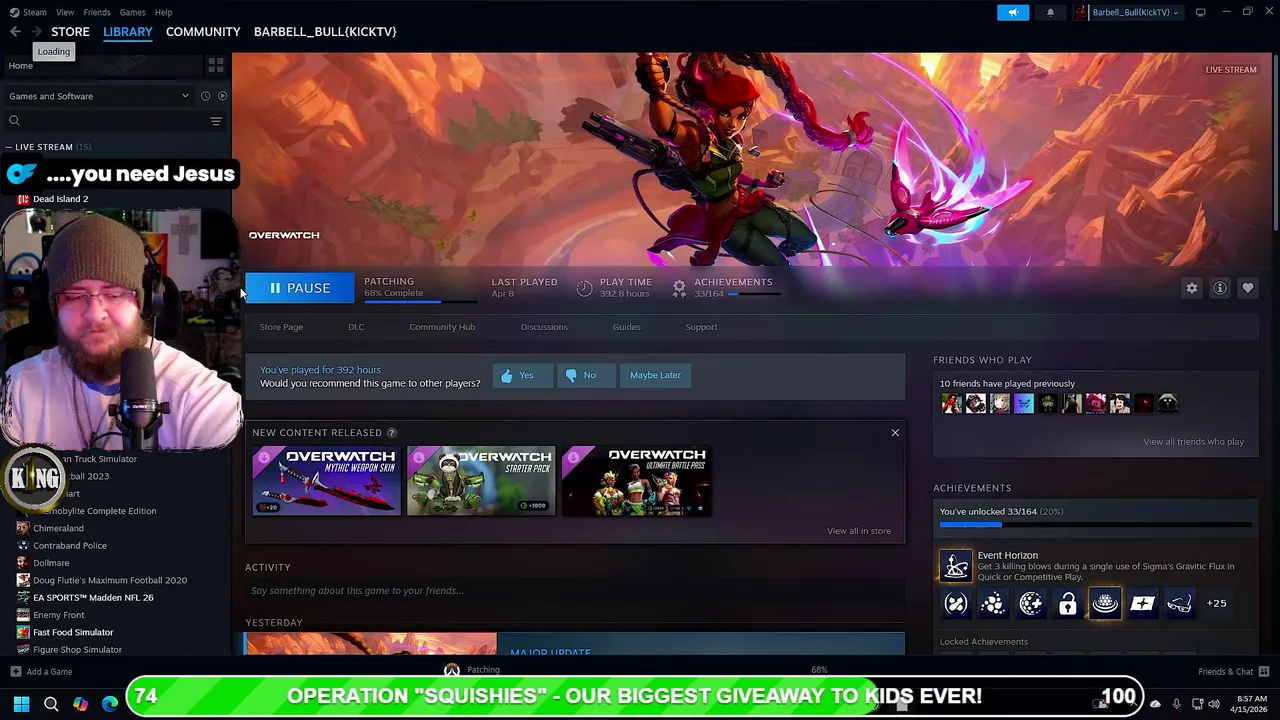Open the Guides link

[x=626, y=327]
